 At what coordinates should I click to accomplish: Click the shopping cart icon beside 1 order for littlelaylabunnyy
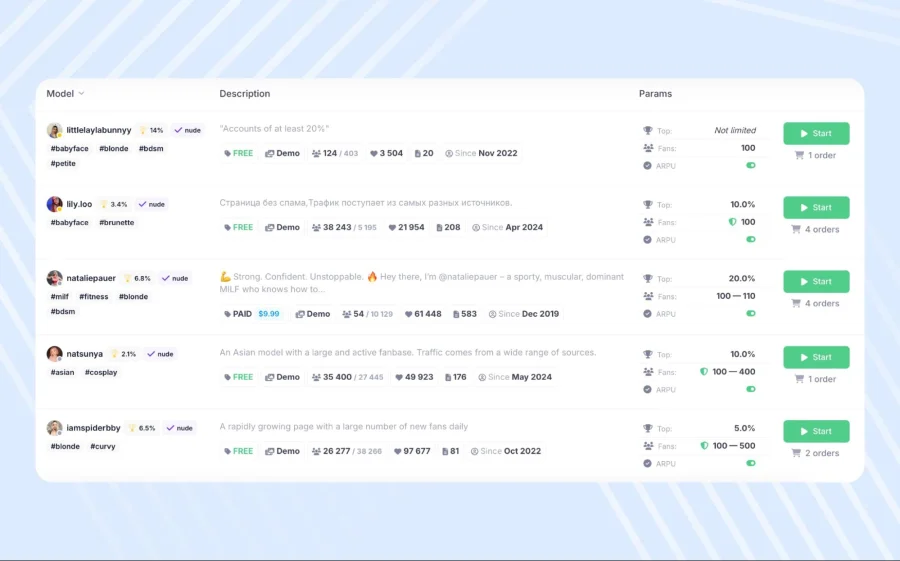(x=799, y=155)
